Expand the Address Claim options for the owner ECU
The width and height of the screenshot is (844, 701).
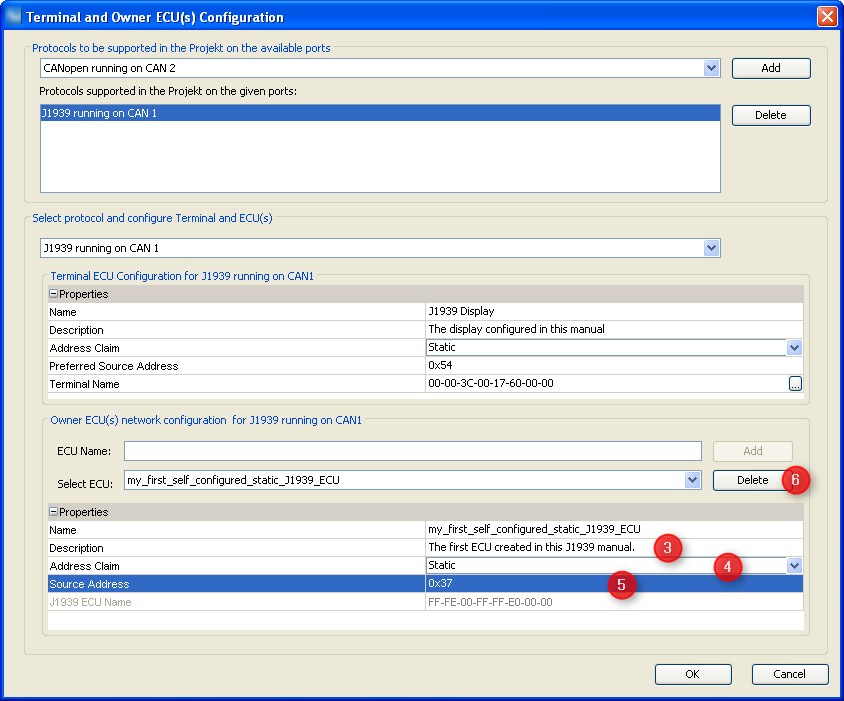pyautogui.click(x=794, y=565)
